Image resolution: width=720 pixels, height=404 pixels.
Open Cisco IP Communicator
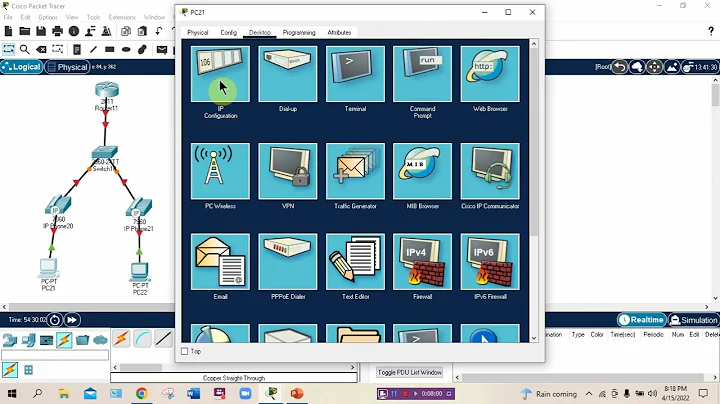490,171
